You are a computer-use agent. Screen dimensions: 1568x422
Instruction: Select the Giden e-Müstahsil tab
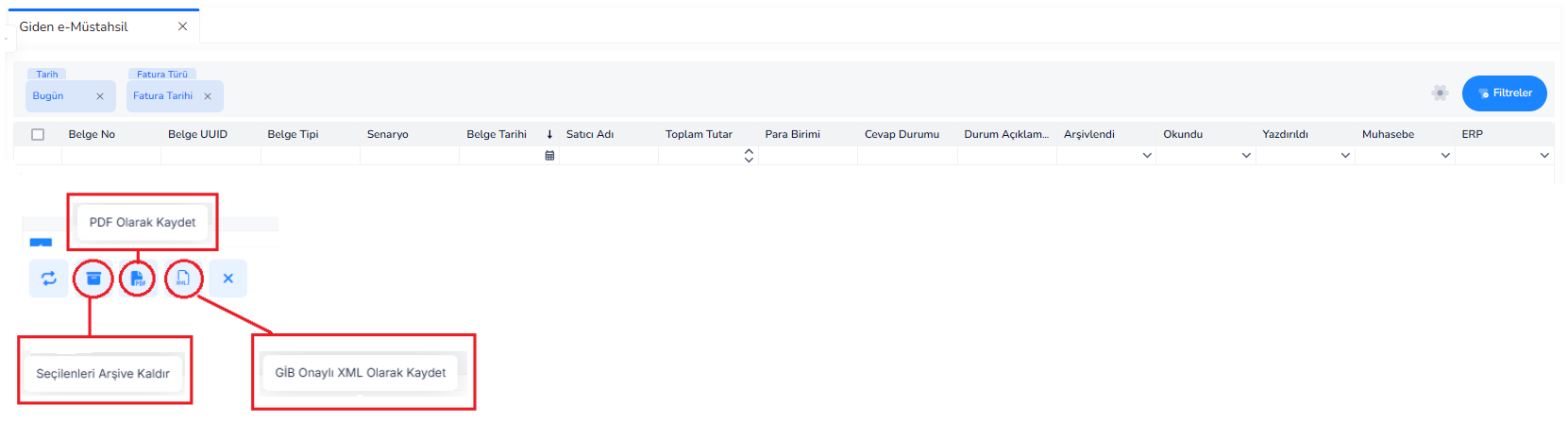point(74,26)
